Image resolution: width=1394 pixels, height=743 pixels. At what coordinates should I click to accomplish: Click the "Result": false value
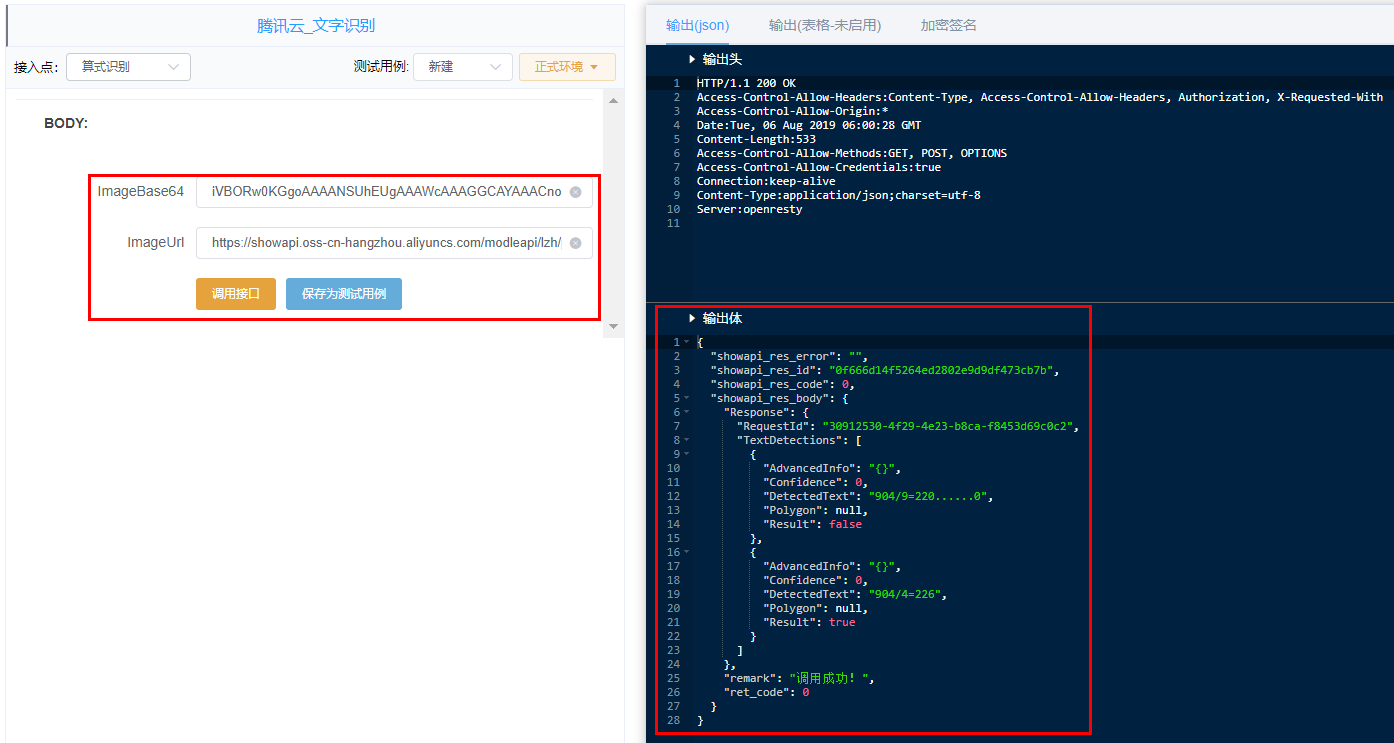[845, 524]
